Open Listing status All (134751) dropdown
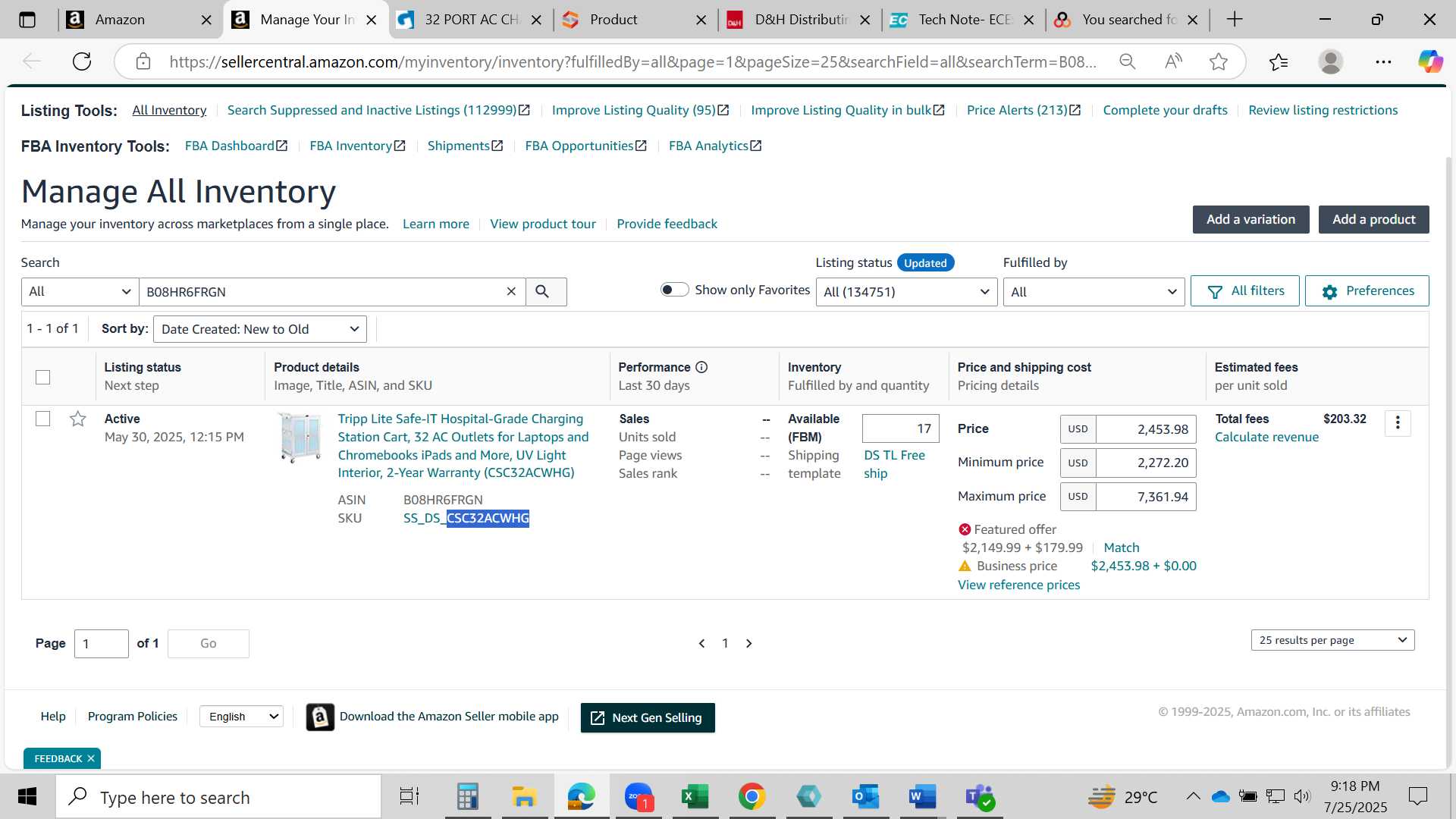This screenshot has width=1456, height=819. [x=906, y=292]
